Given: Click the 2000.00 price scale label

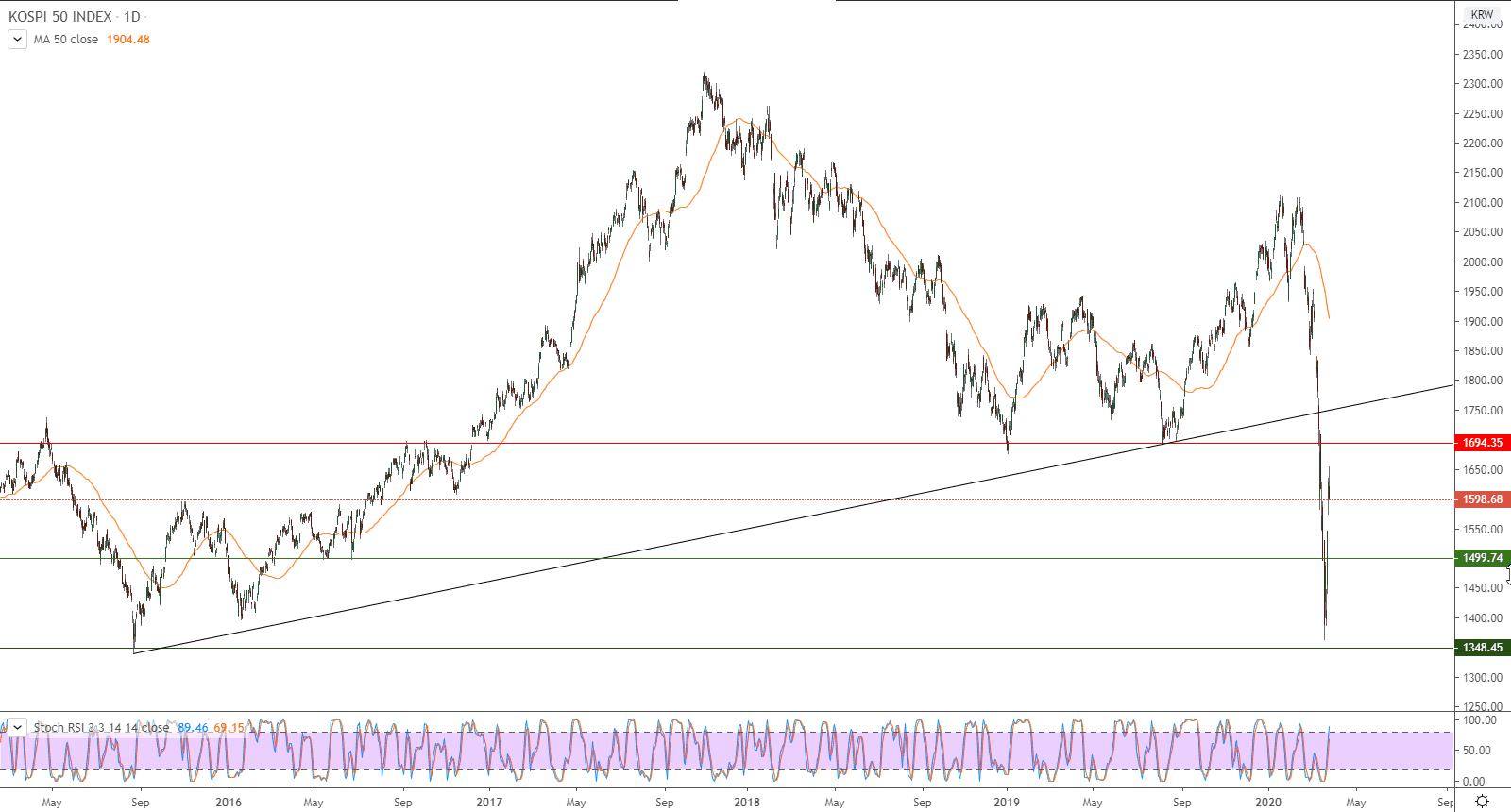Looking at the screenshot, I should [x=1483, y=262].
